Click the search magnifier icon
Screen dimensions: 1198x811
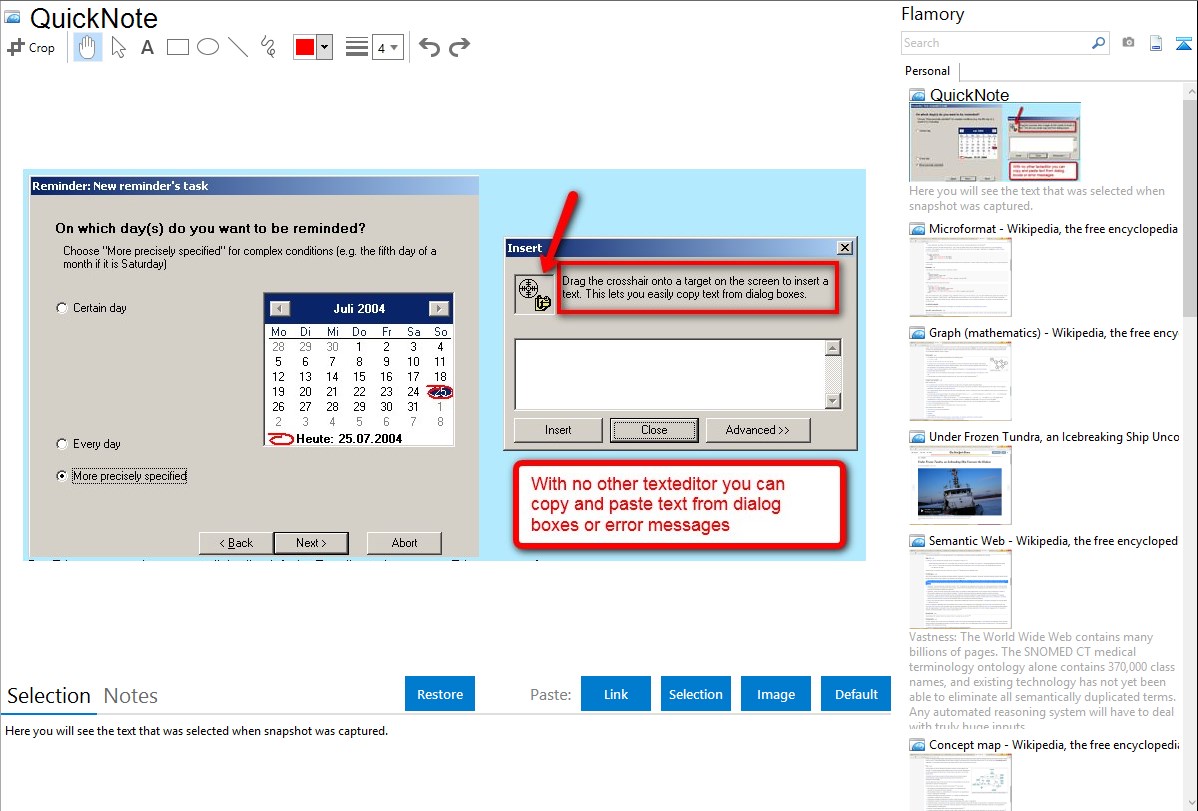click(1099, 43)
